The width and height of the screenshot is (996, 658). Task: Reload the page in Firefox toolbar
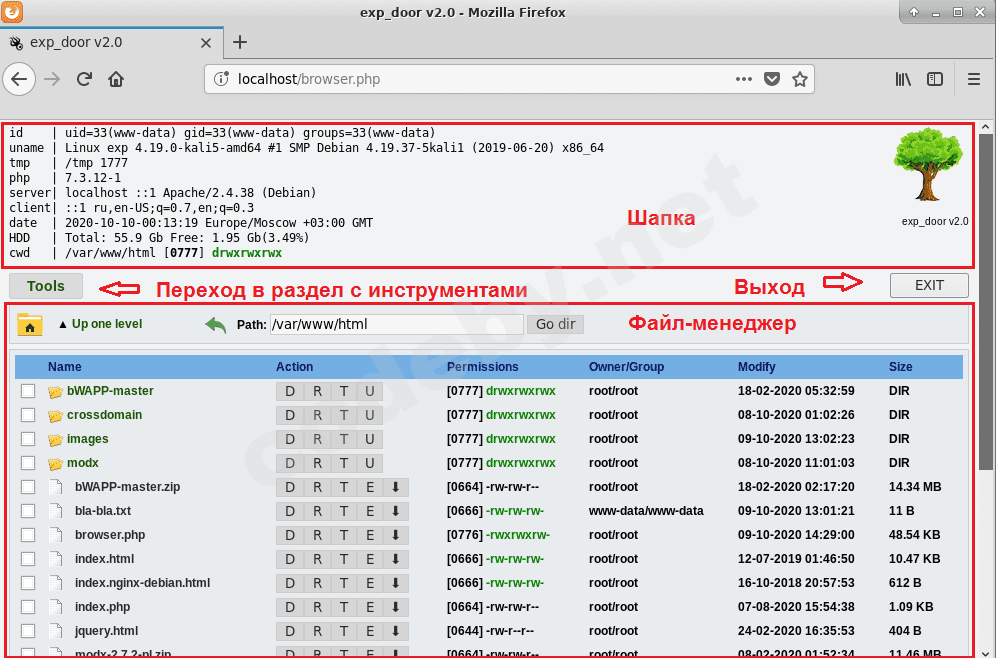tap(85, 79)
